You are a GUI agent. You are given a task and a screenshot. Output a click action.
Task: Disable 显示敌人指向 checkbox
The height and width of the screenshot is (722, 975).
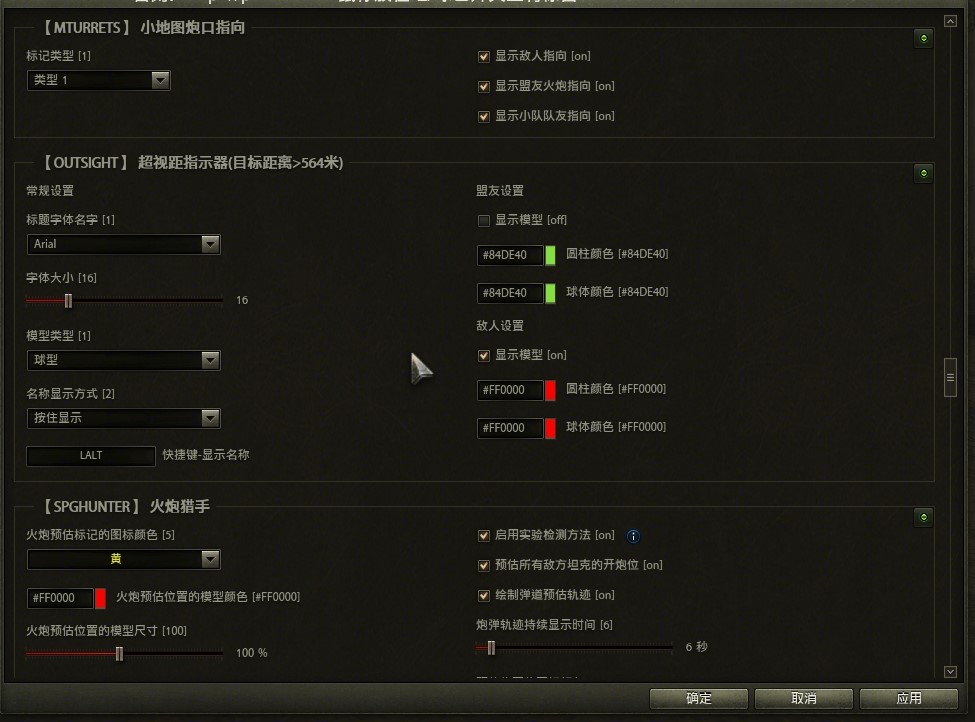click(x=484, y=57)
